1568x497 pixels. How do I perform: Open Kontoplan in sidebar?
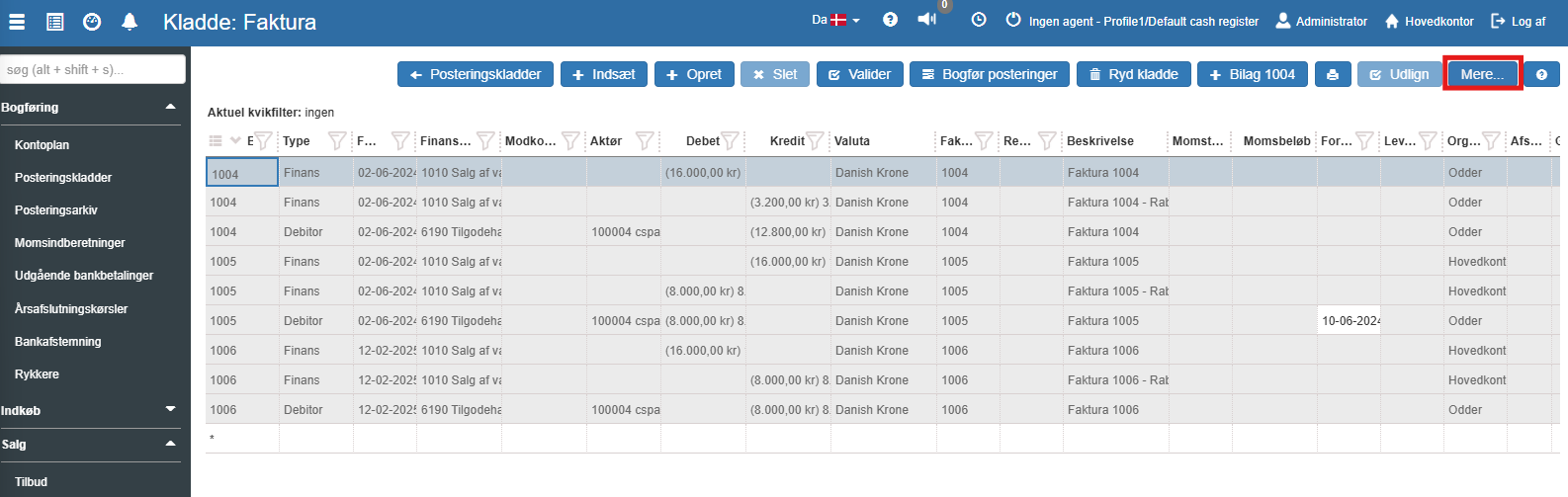click(43, 144)
